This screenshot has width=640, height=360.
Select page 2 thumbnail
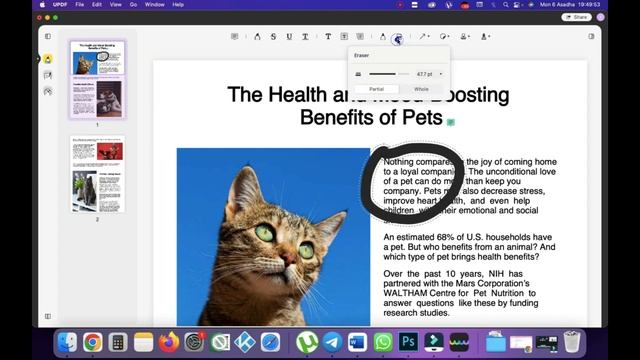pyautogui.click(x=97, y=174)
